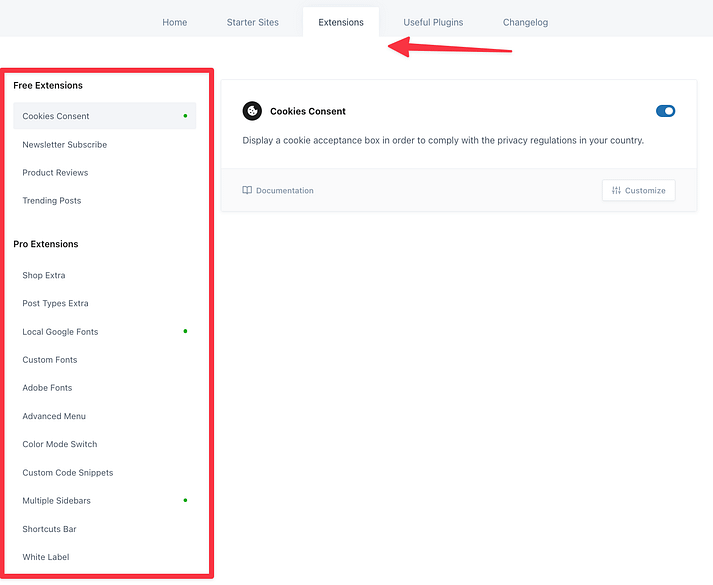Switch to the Starter Sites tab
This screenshot has width=713, height=585.
click(x=253, y=22)
